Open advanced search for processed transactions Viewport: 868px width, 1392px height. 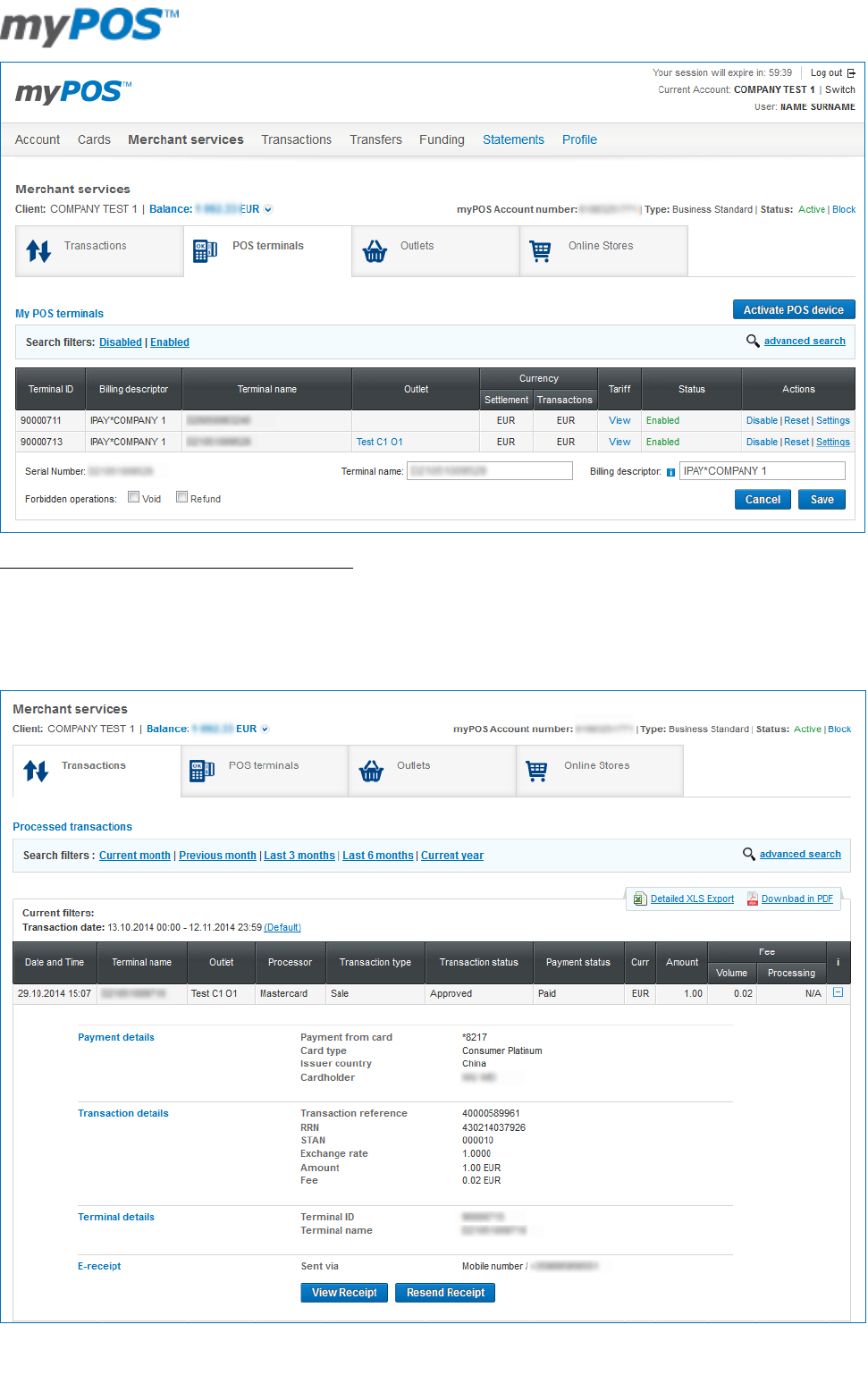coord(800,854)
